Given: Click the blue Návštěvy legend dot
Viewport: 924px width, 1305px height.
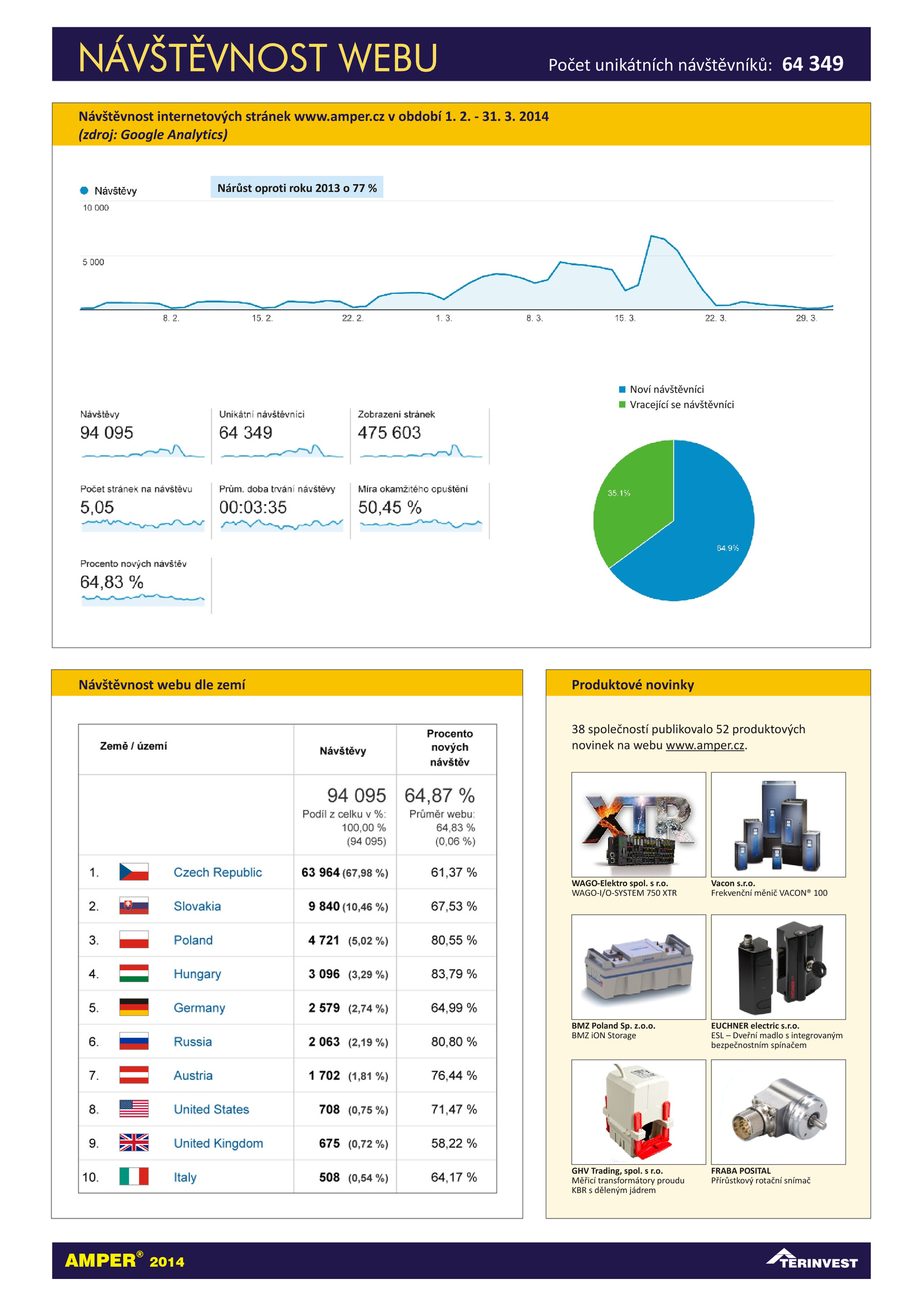Looking at the screenshot, I should click(x=84, y=191).
